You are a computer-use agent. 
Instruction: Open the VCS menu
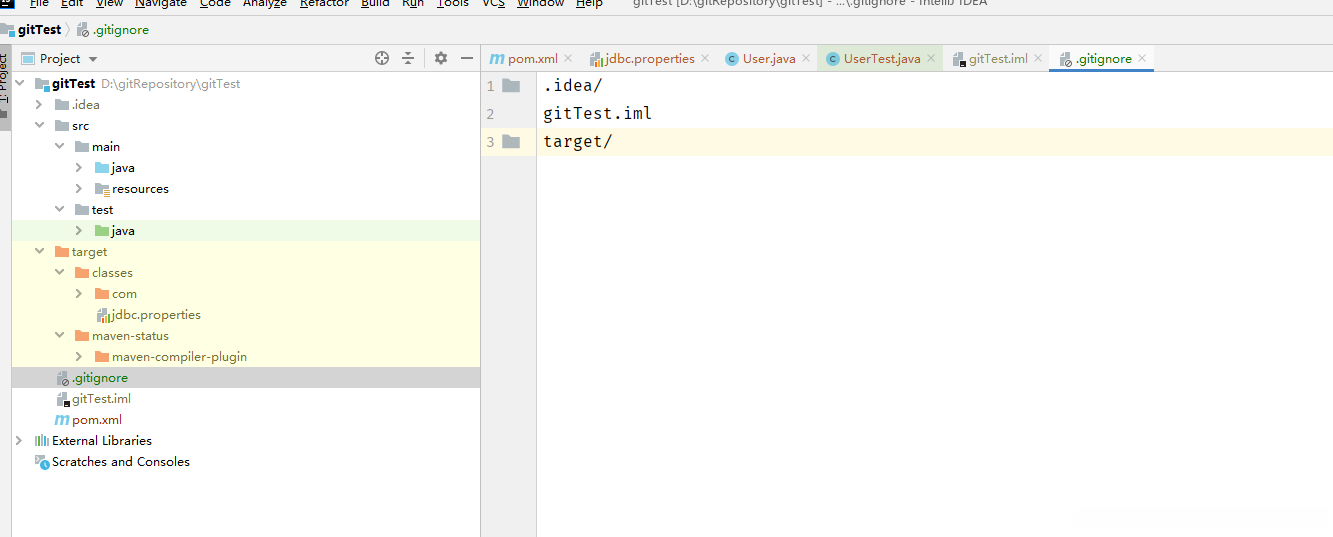[x=493, y=3]
